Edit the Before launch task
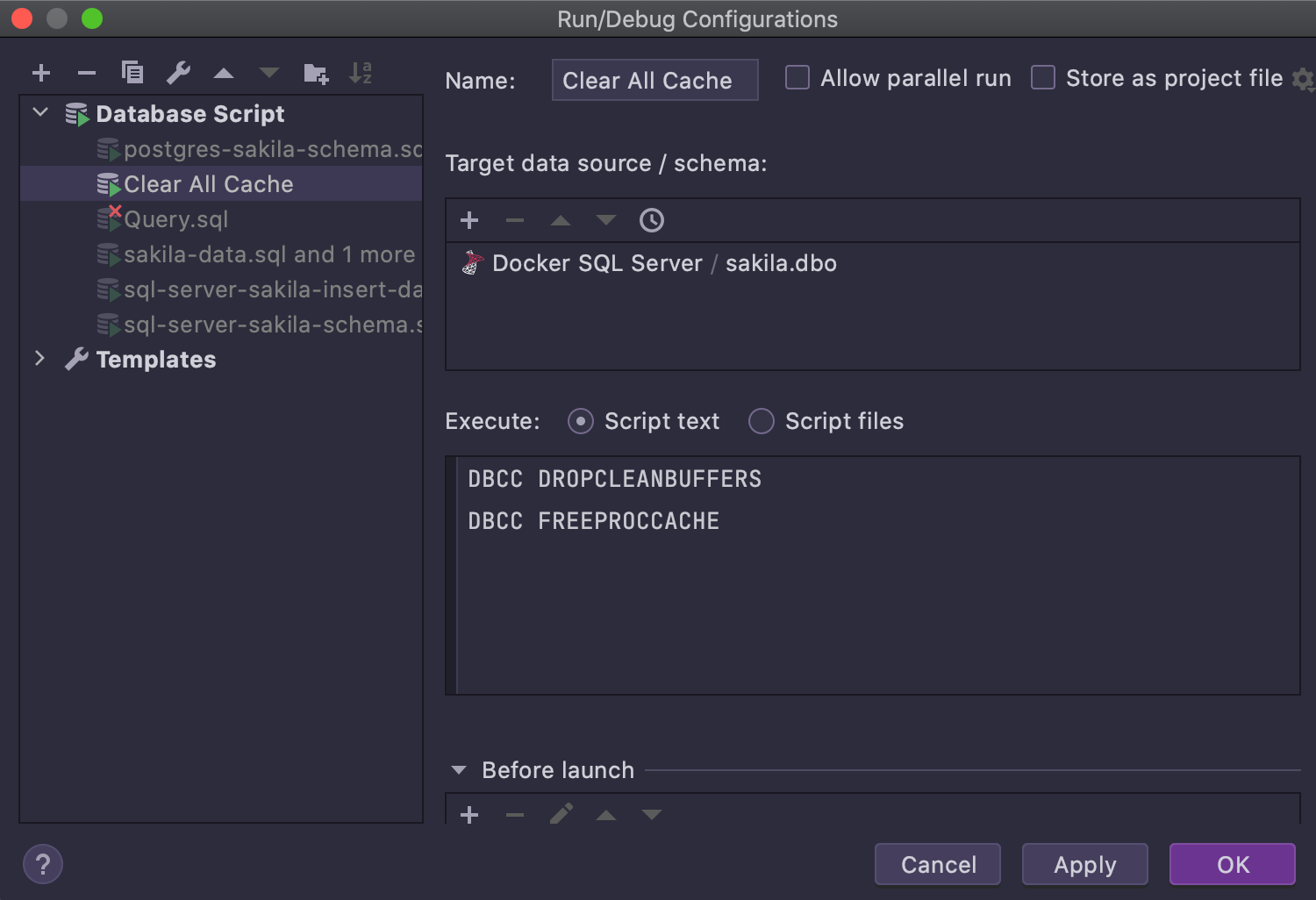1316x900 pixels. 561,814
